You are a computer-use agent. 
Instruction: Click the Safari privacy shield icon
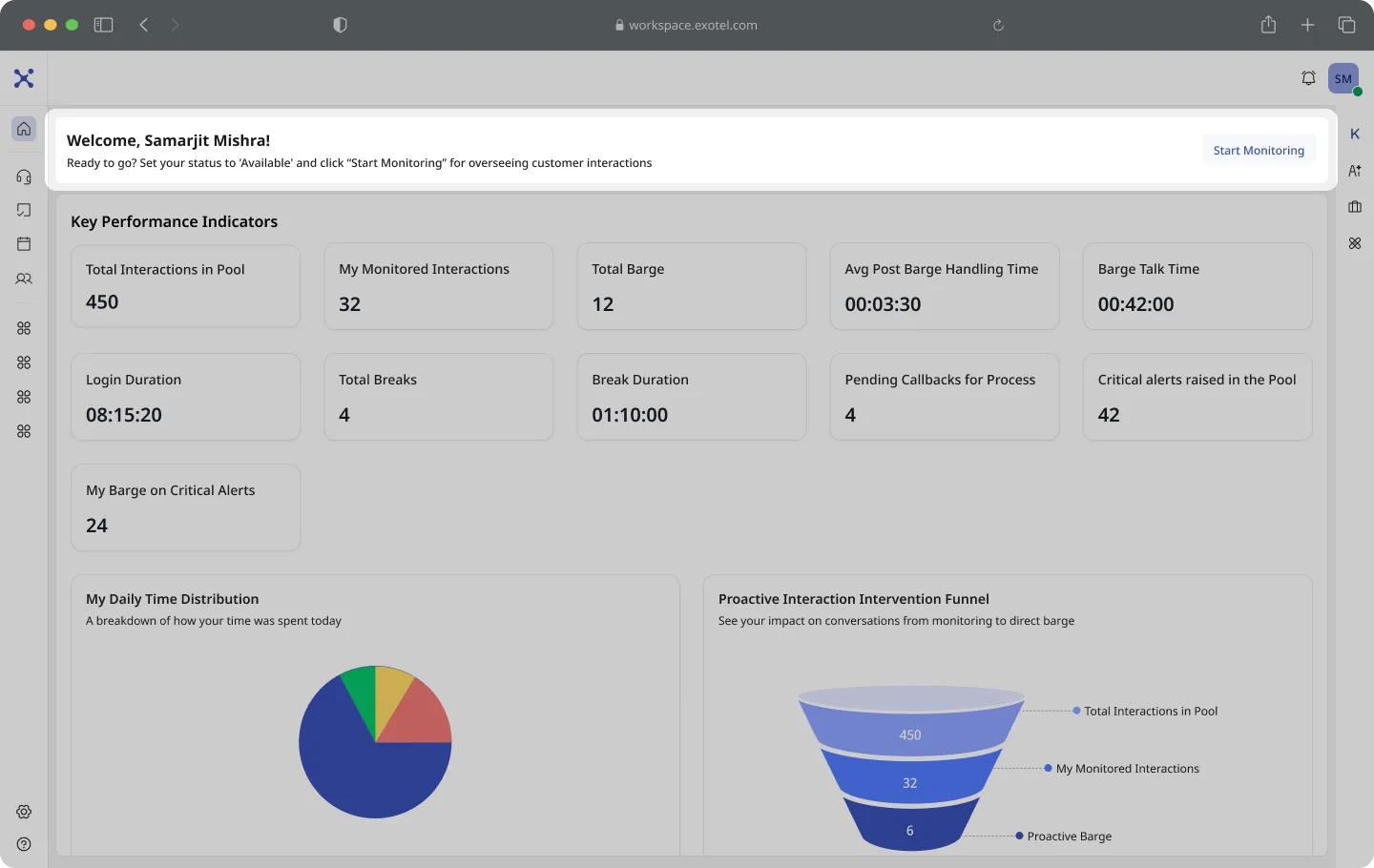(x=340, y=25)
